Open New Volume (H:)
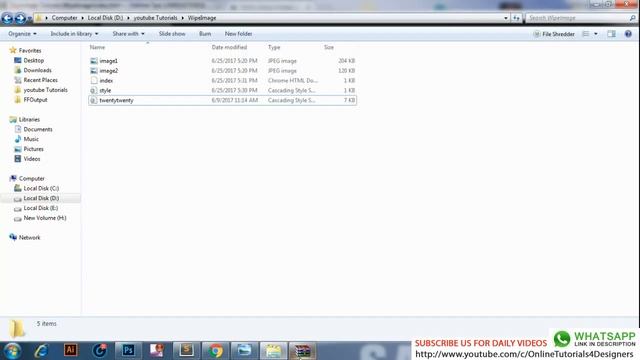This screenshot has width=640, height=360. pyautogui.click(x=44, y=218)
